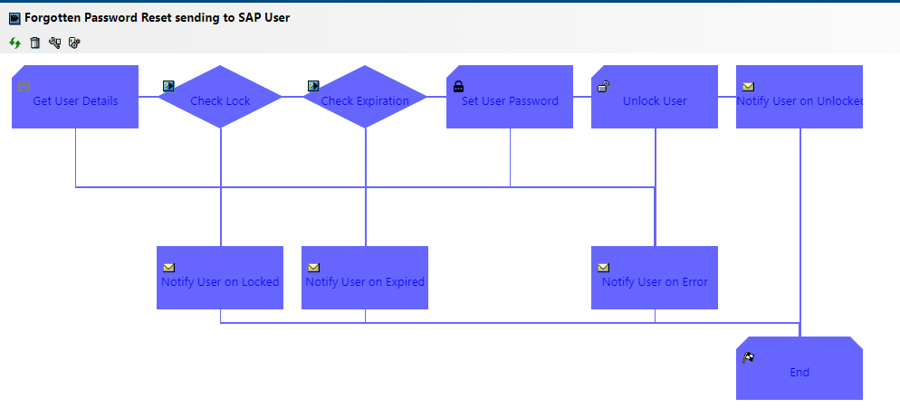Click the envelope icon on Notify User on Expired
The height and width of the screenshot is (408, 900).
coord(314,267)
